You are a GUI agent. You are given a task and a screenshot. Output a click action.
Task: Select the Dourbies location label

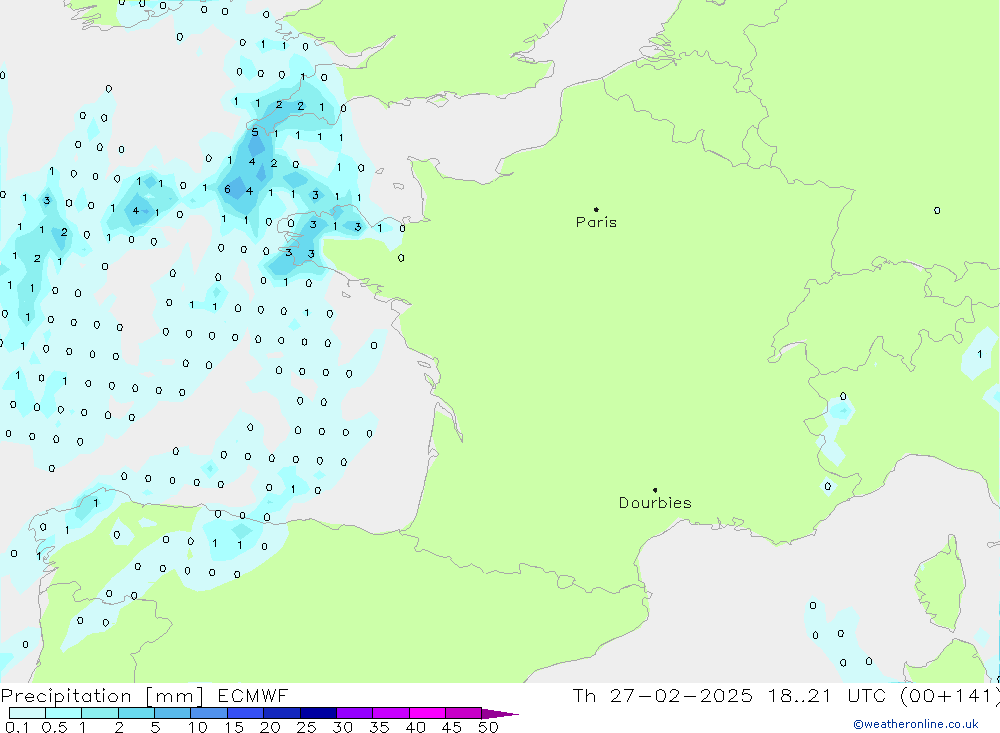pos(655,503)
